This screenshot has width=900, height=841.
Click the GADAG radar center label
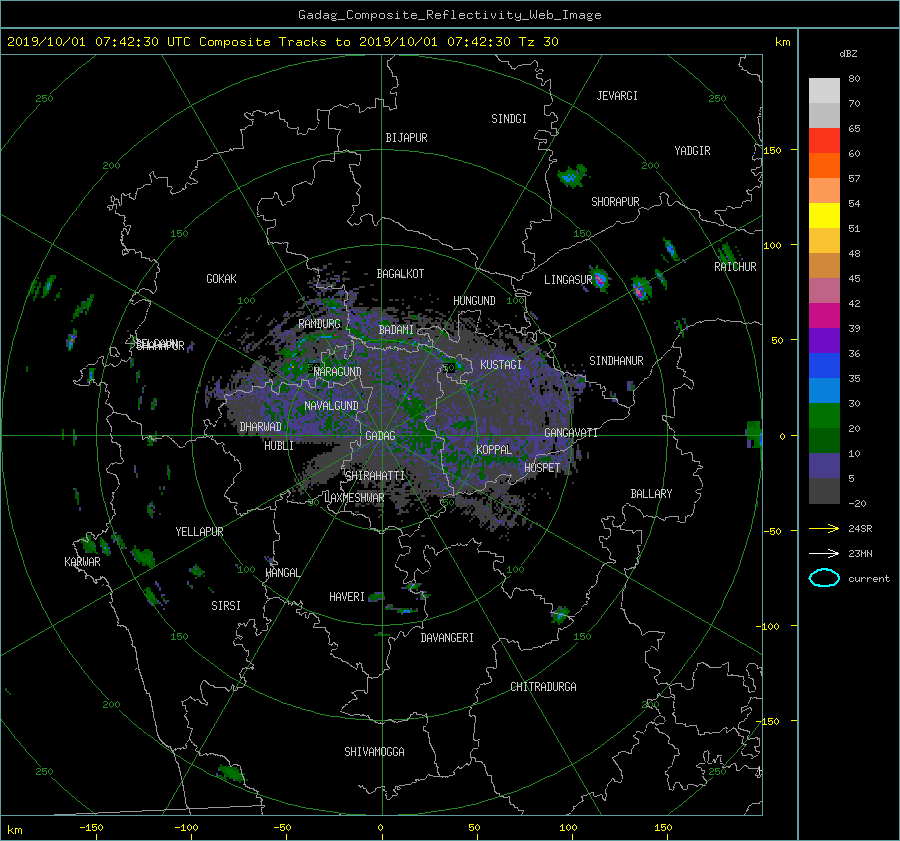pos(380,436)
